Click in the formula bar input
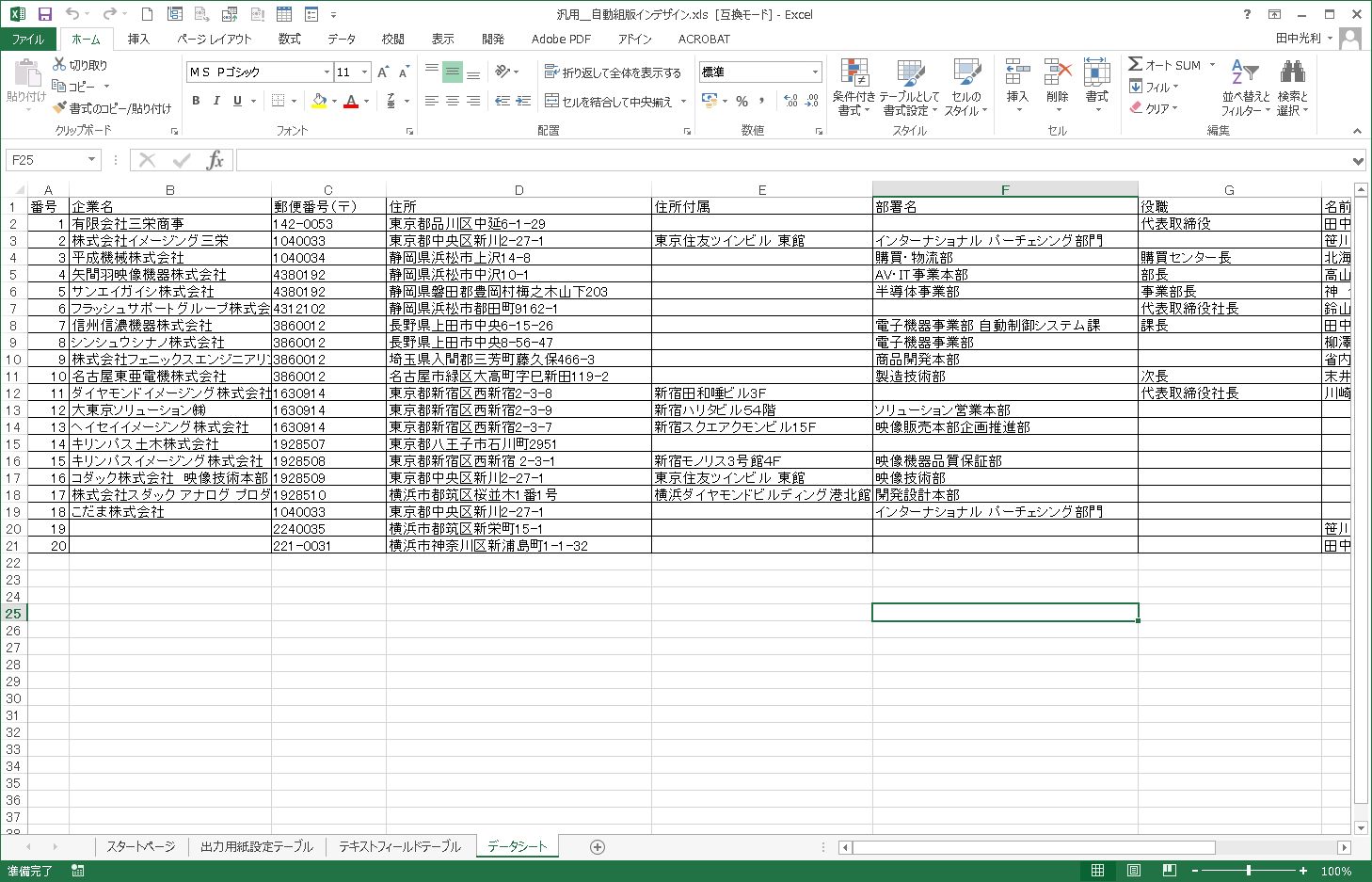This screenshot has width=1372, height=882. 791,160
